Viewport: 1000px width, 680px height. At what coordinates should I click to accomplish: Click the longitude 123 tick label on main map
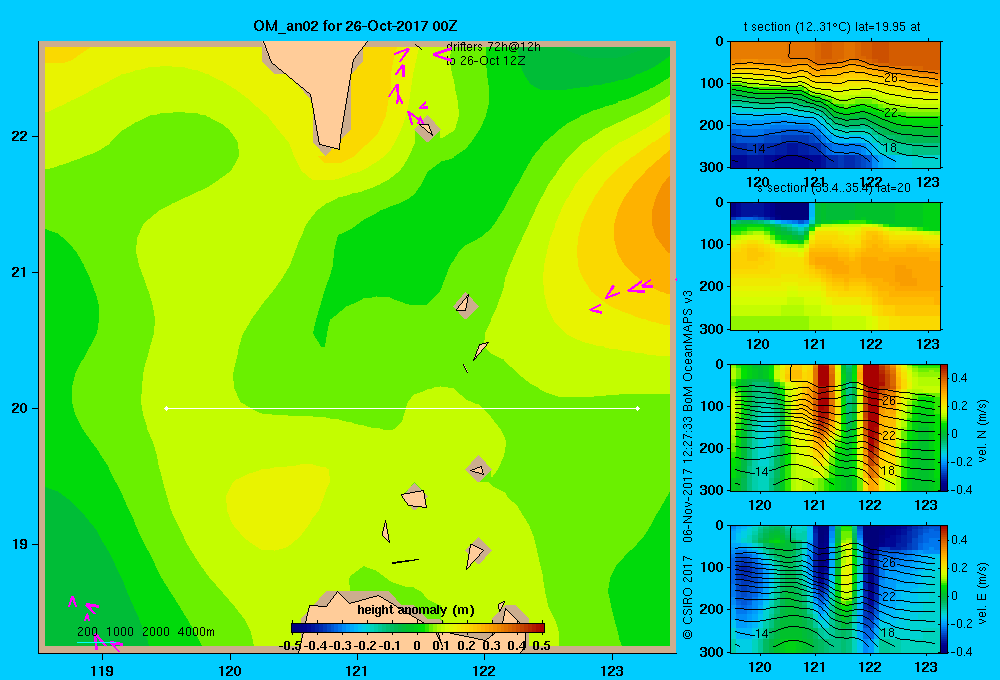point(612,670)
